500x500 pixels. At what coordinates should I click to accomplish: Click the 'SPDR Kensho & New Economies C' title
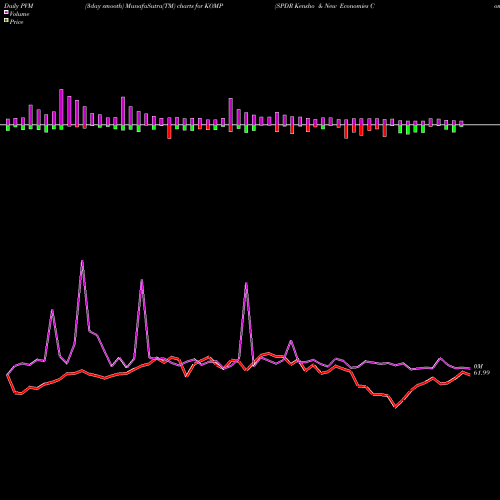pyautogui.click(x=325, y=6)
